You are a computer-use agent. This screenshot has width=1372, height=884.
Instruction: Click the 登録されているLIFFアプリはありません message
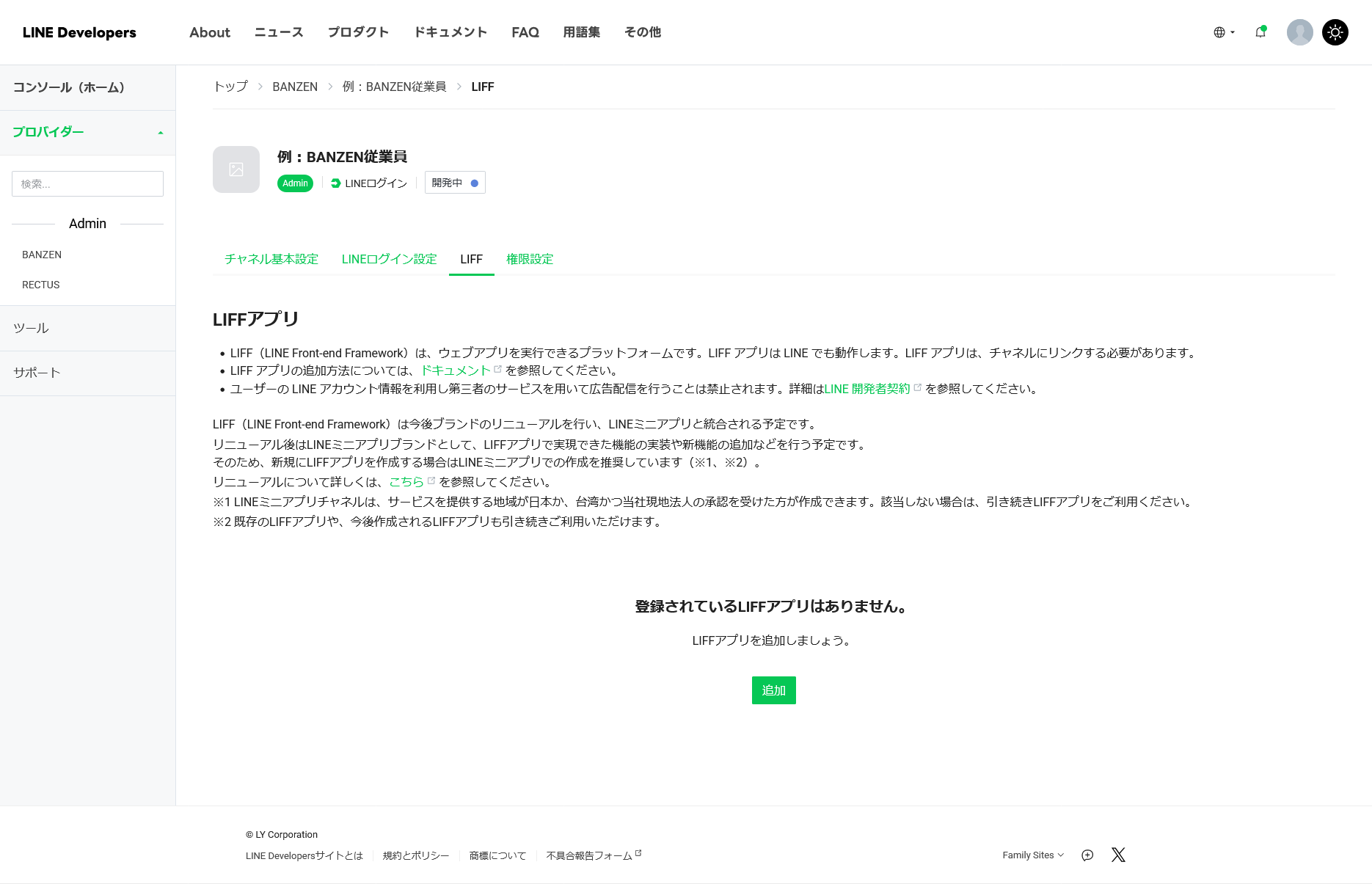point(773,607)
